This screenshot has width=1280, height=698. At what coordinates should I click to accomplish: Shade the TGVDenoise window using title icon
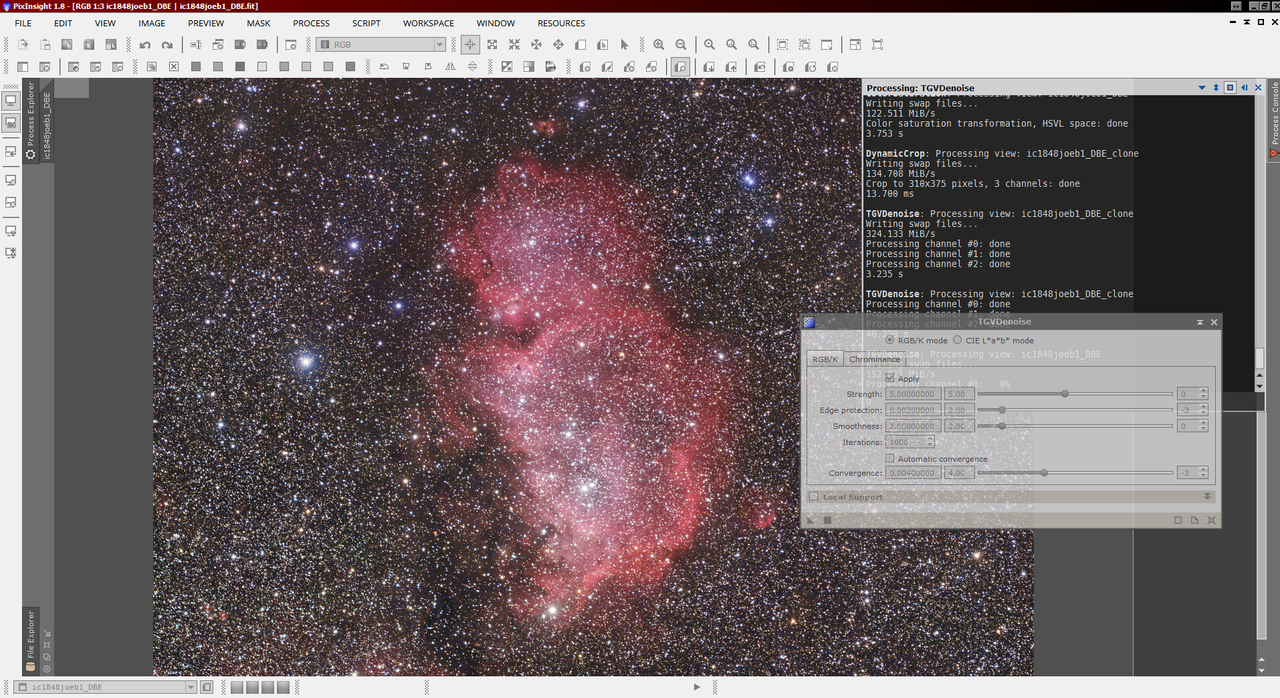pyautogui.click(x=1200, y=322)
